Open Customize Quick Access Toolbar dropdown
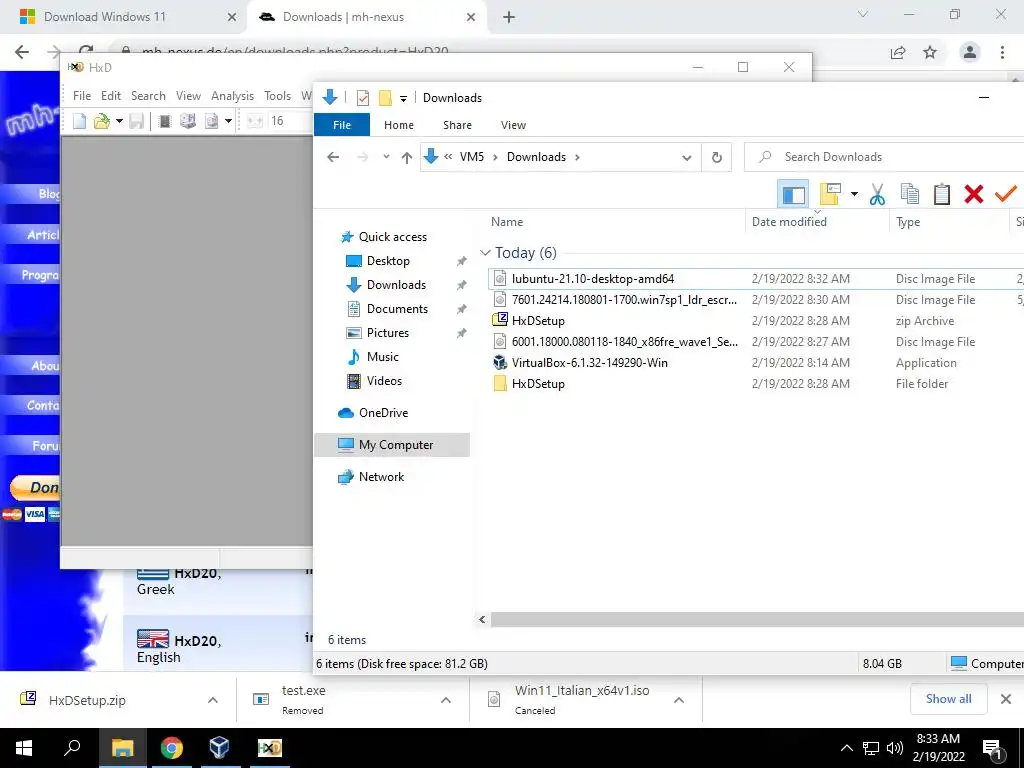 tap(404, 99)
